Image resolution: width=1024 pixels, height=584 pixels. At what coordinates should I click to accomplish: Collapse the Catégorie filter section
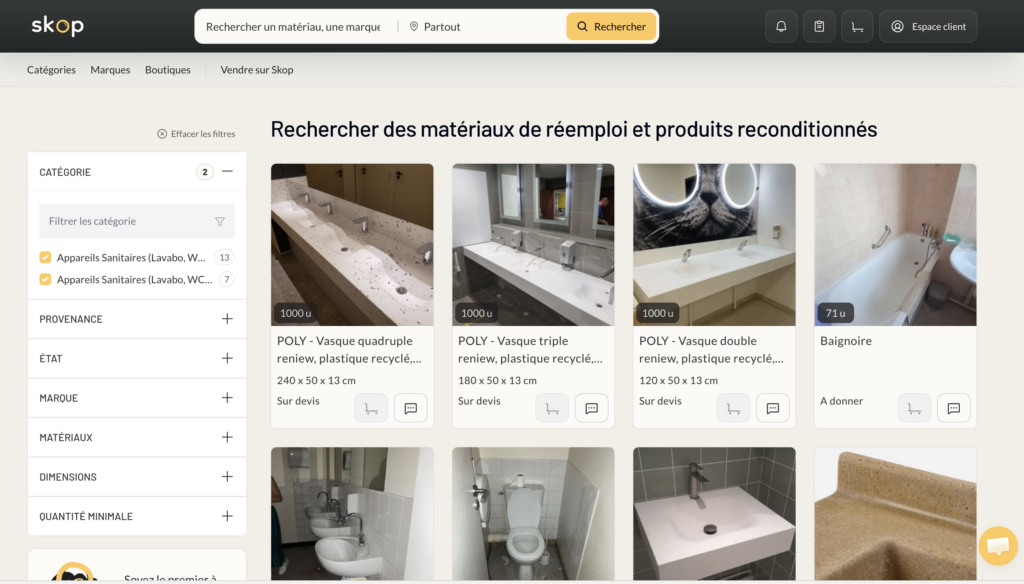pos(227,172)
